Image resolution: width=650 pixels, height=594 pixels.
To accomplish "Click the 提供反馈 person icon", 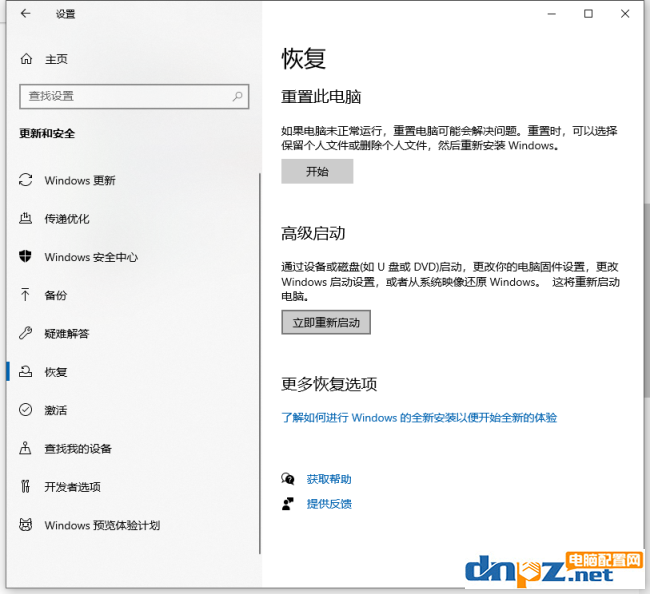I will (x=288, y=504).
